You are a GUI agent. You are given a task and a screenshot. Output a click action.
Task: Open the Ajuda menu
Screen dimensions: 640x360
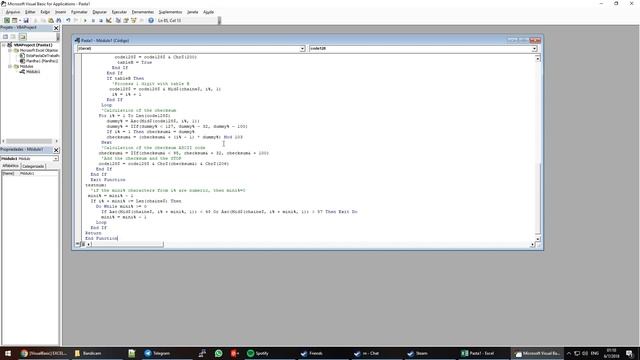point(209,12)
